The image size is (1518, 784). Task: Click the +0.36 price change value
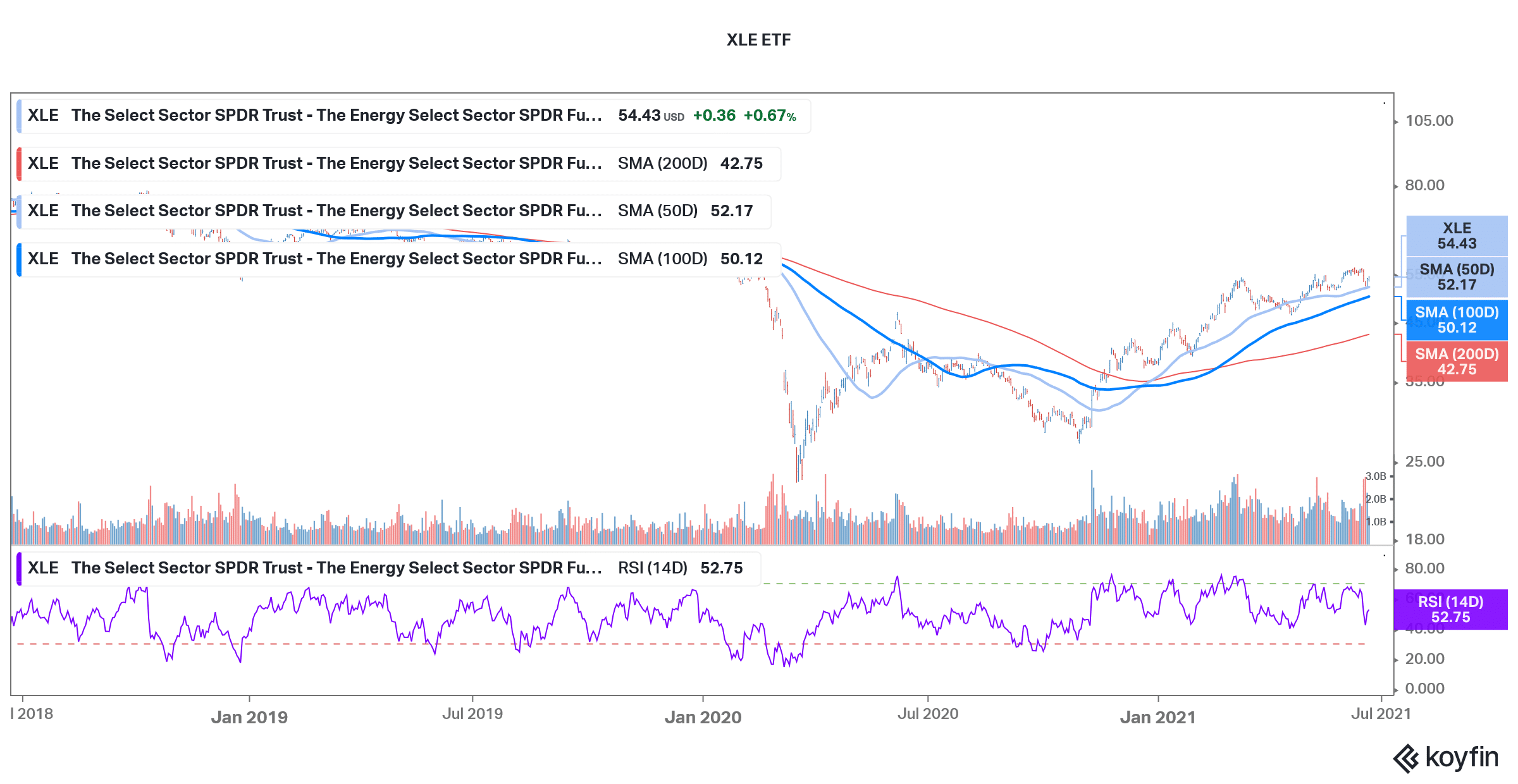coord(714,116)
